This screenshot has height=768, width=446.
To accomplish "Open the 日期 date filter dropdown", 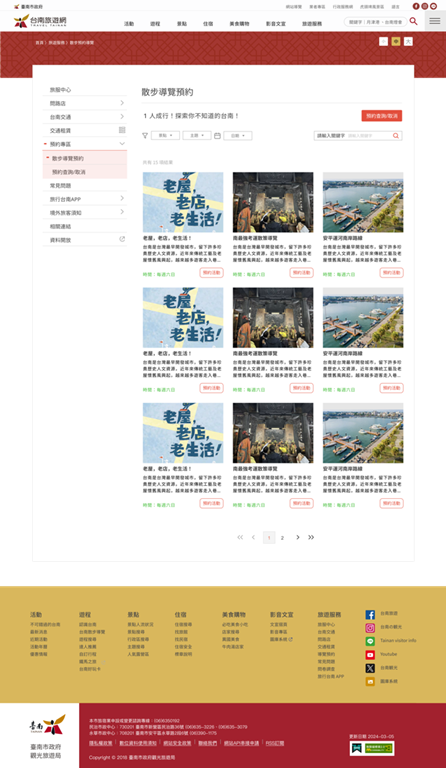I will tap(238, 136).
